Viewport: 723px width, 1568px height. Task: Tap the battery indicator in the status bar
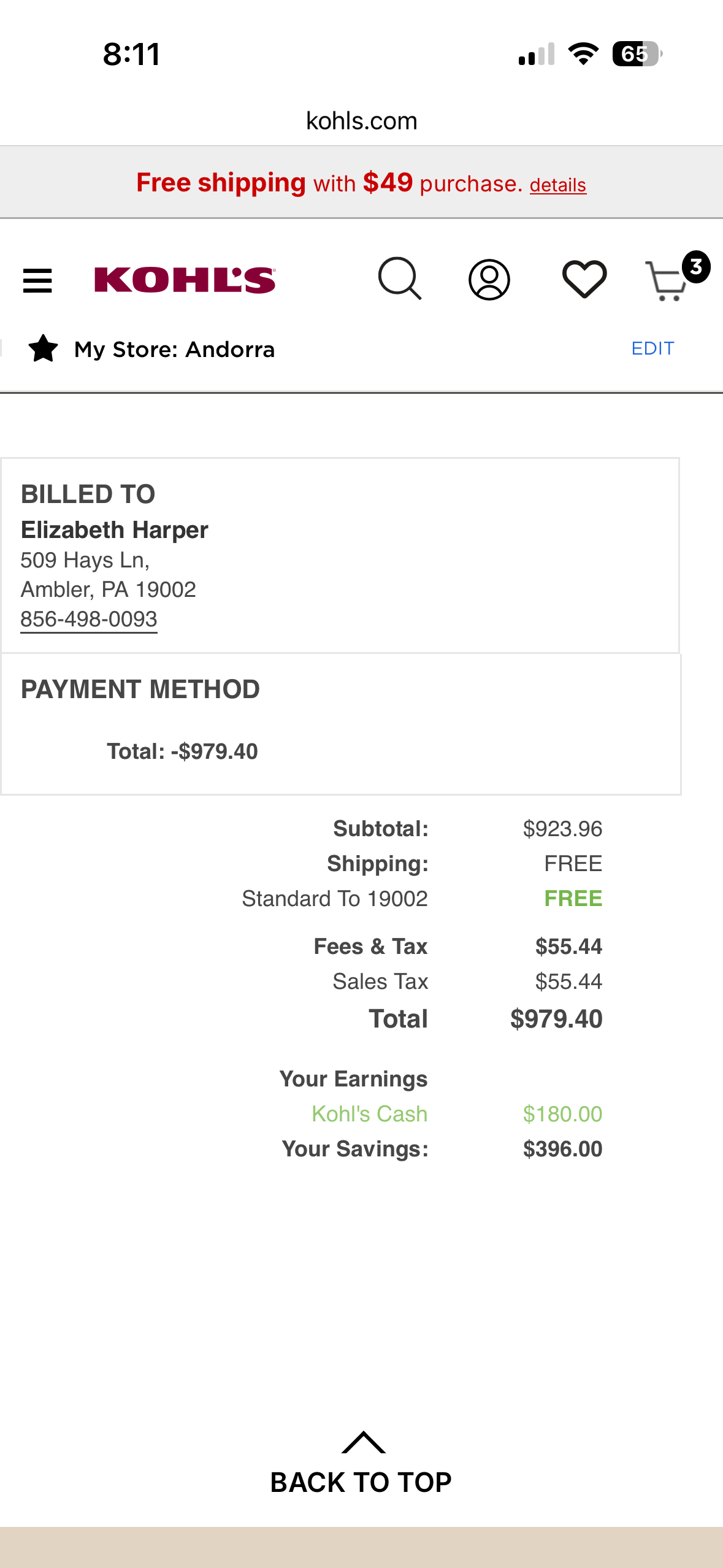pyautogui.click(x=637, y=54)
